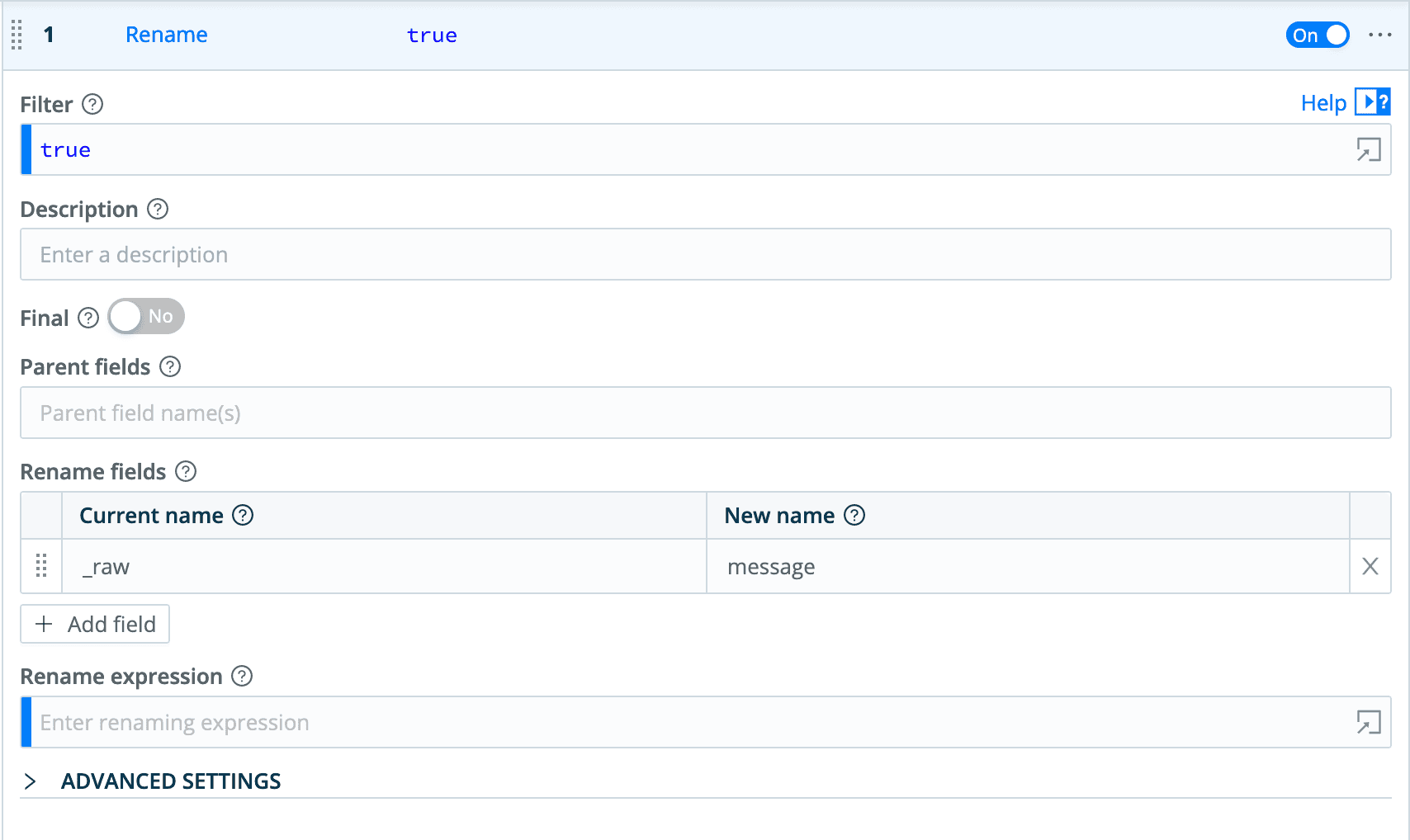This screenshot has height=840, width=1410.
Task: Open the Help link
Action: coord(1322,103)
